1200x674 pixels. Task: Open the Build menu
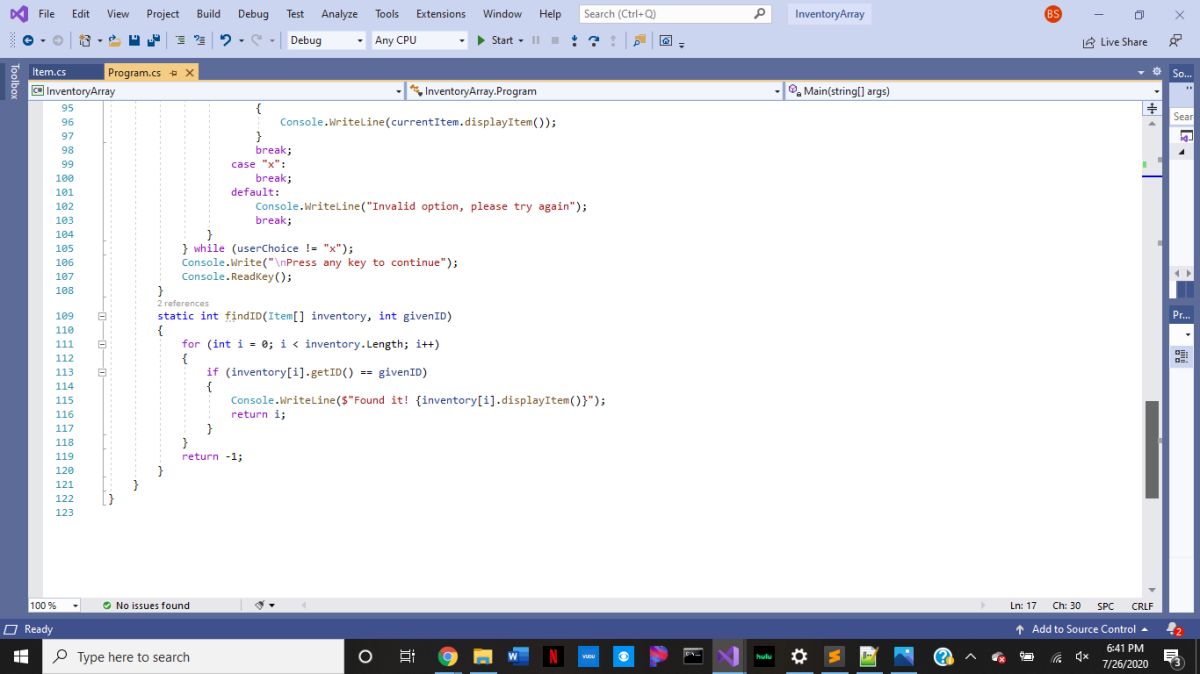click(x=208, y=14)
